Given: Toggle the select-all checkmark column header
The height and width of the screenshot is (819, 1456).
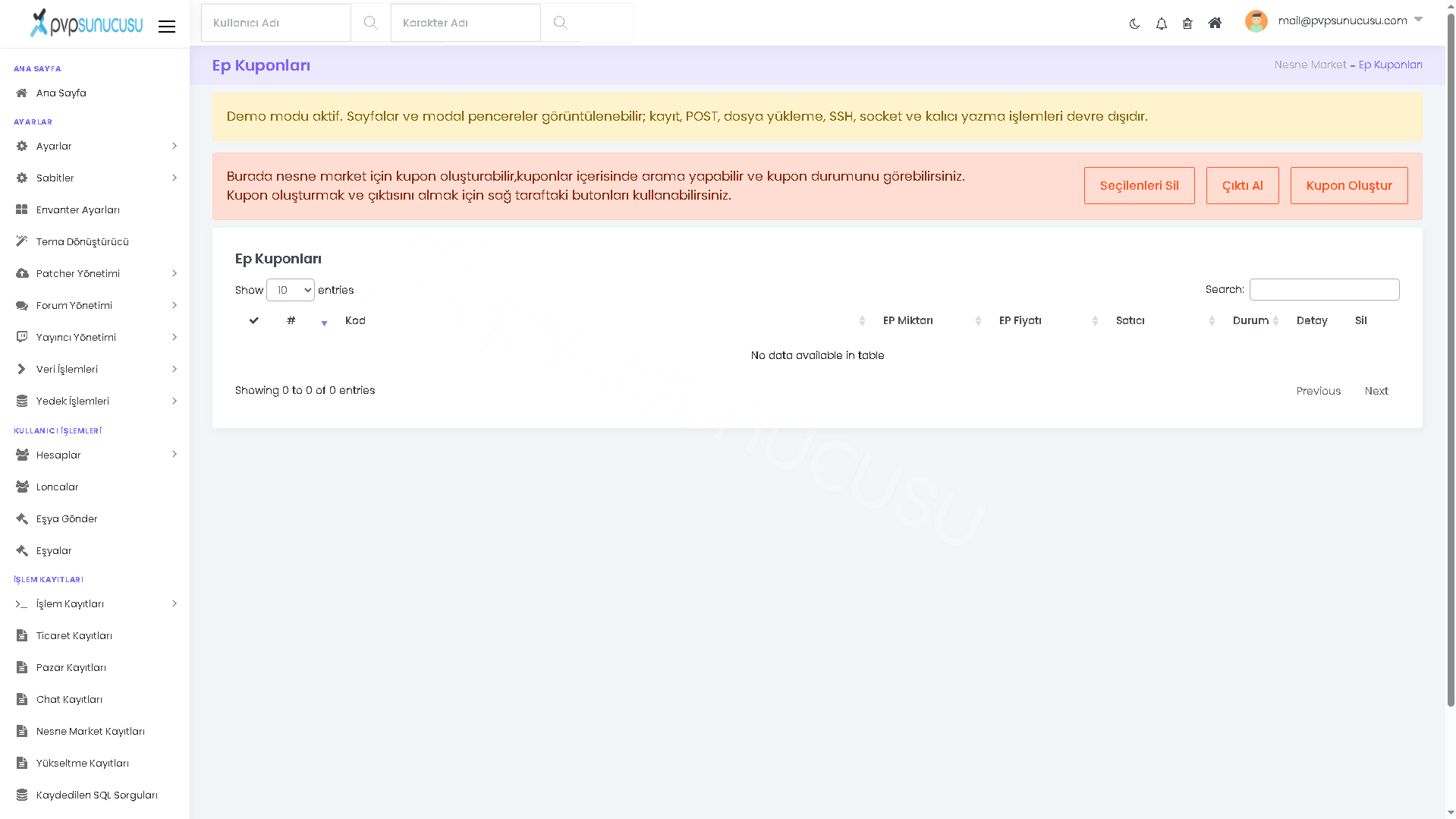Looking at the screenshot, I should (253, 320).
